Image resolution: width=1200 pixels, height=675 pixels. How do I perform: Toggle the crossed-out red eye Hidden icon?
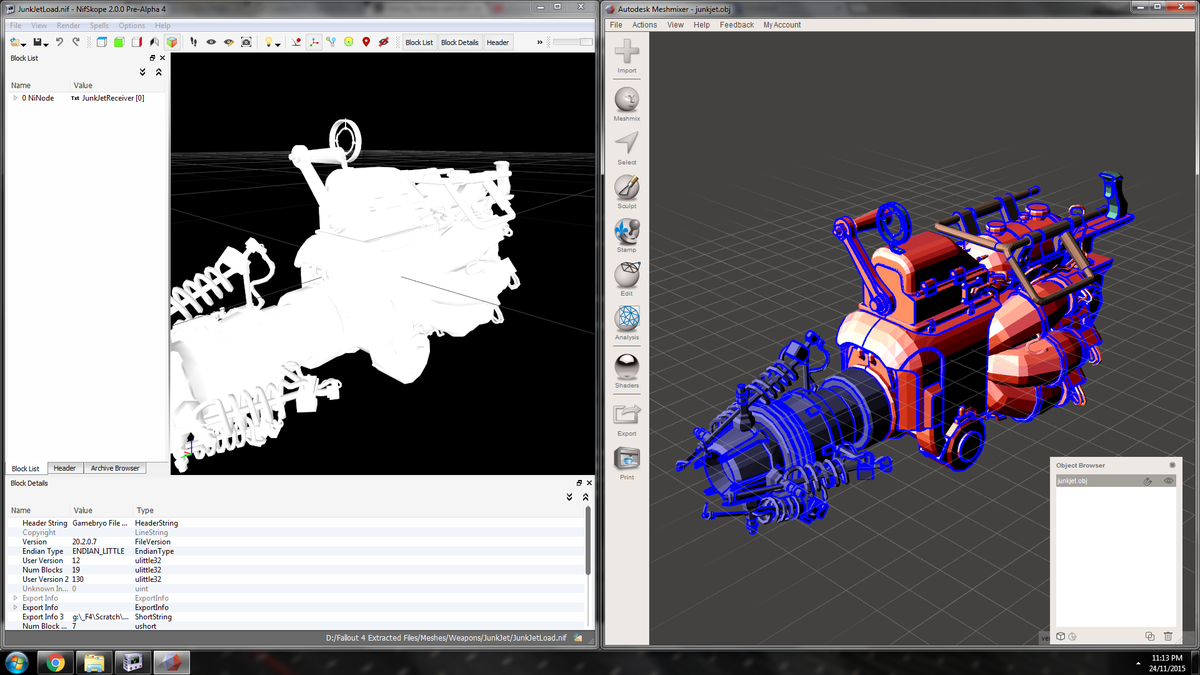383,42
